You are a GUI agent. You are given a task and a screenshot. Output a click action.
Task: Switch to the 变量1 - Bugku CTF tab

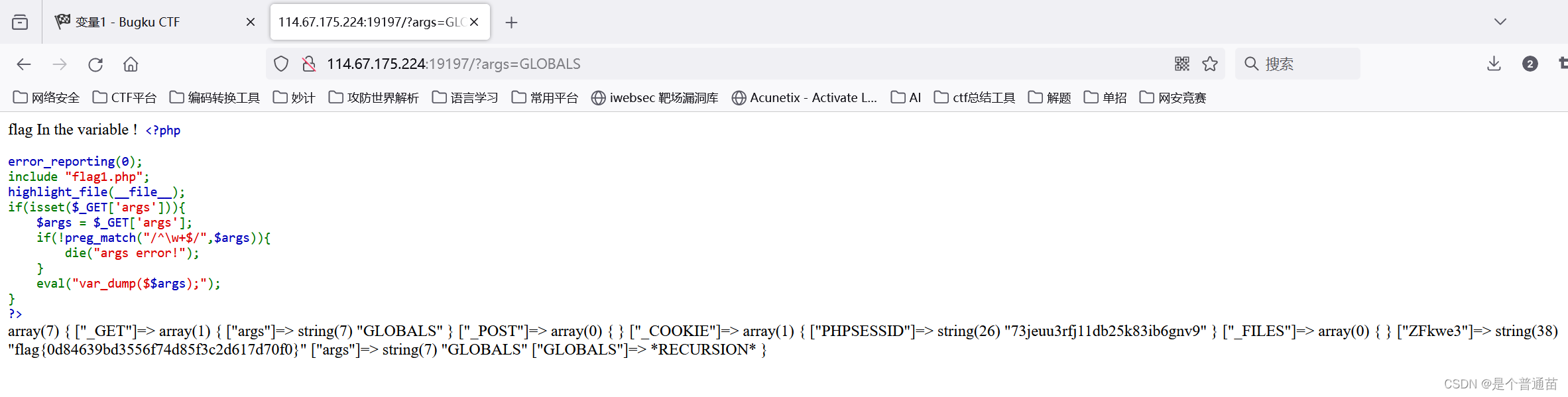pos(139,21)
